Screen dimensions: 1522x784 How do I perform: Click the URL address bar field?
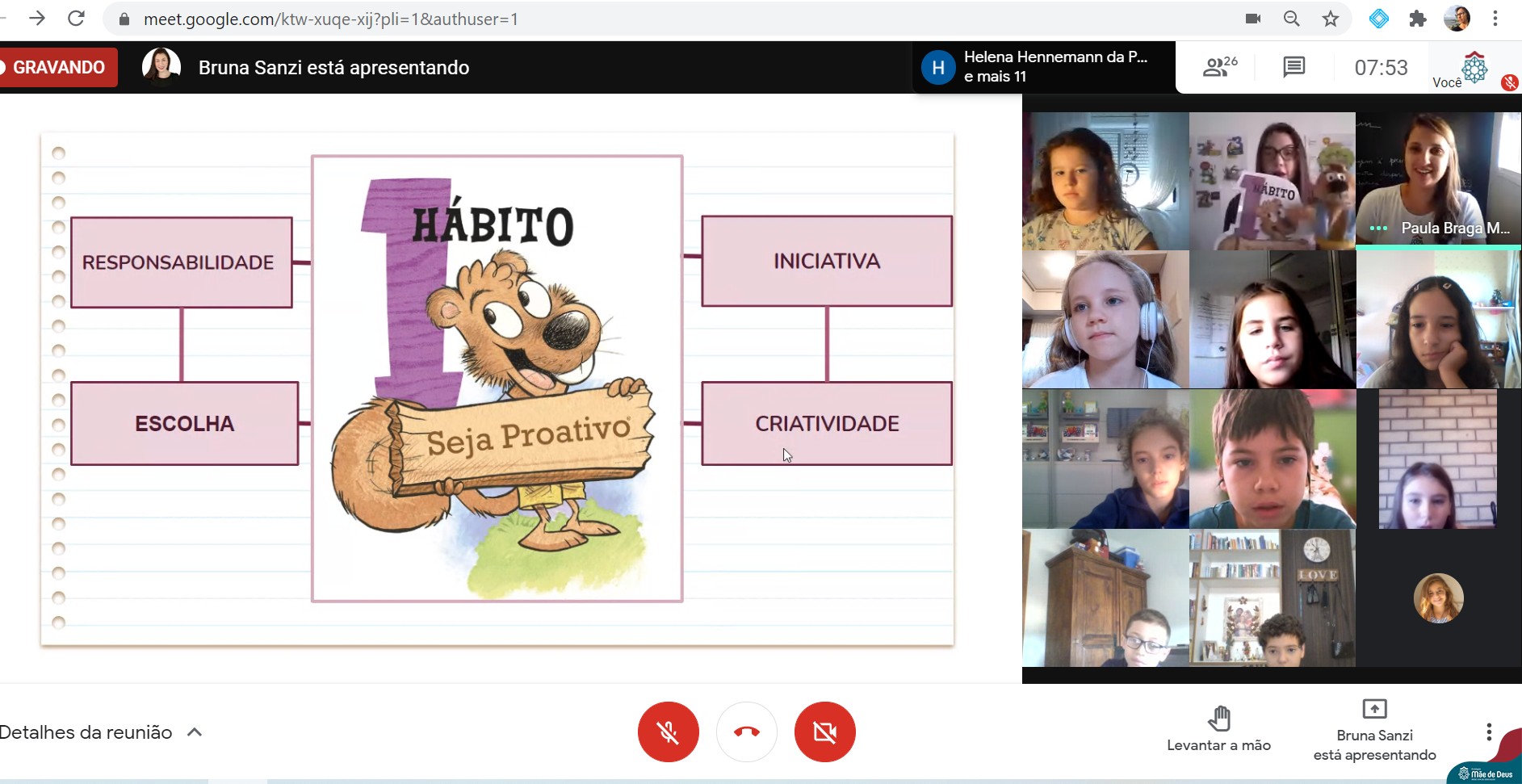tap(646, 19)
